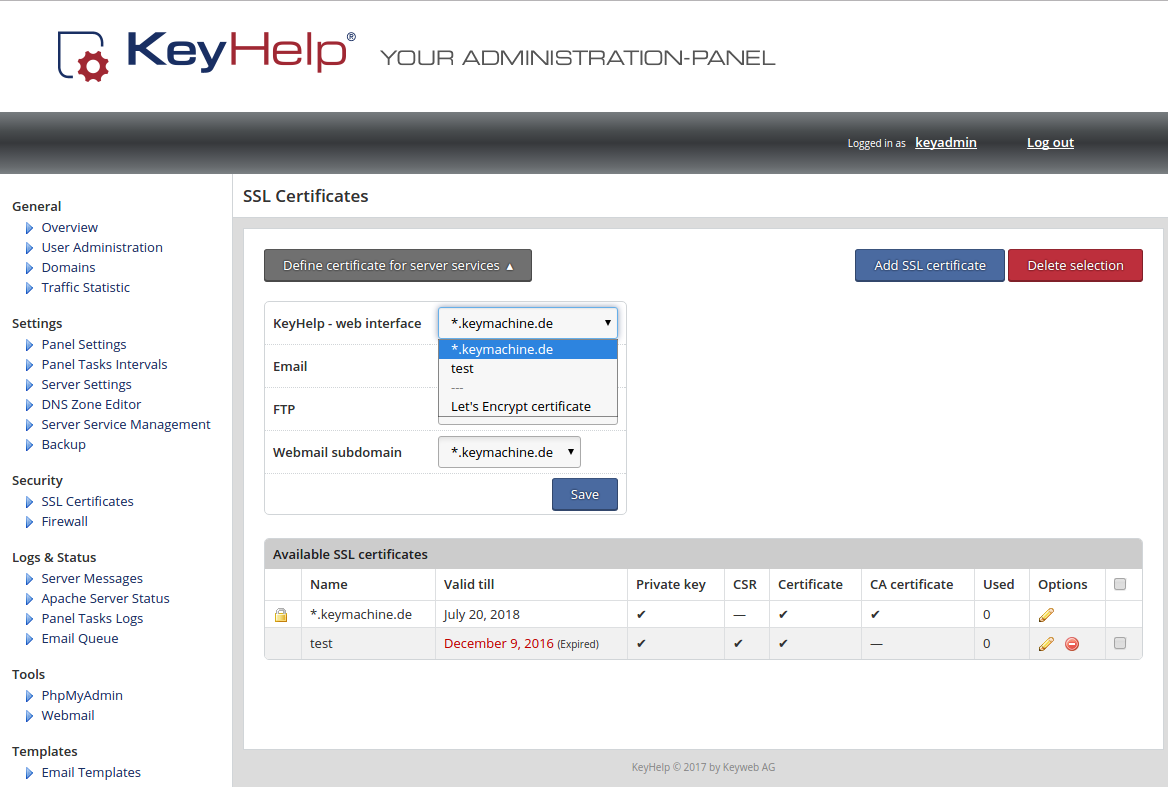
Task: Open the Webmail subdomain certificate dropdown
Action: 509,452
